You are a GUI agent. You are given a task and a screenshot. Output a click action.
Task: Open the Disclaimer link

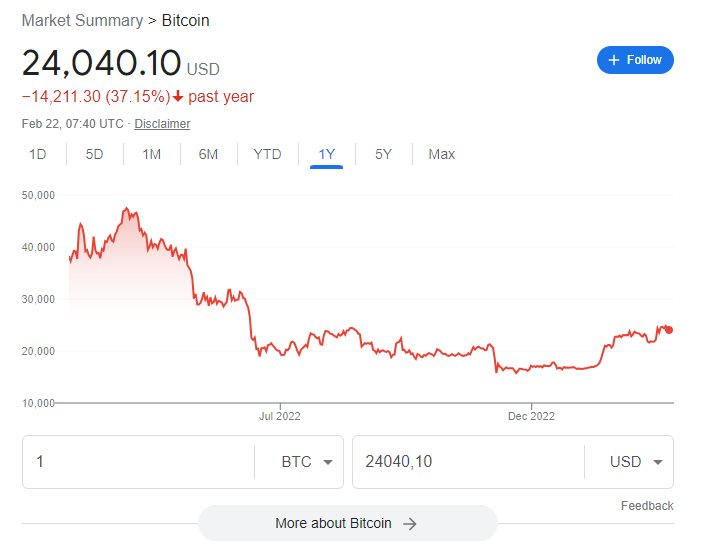pos(162,124)
